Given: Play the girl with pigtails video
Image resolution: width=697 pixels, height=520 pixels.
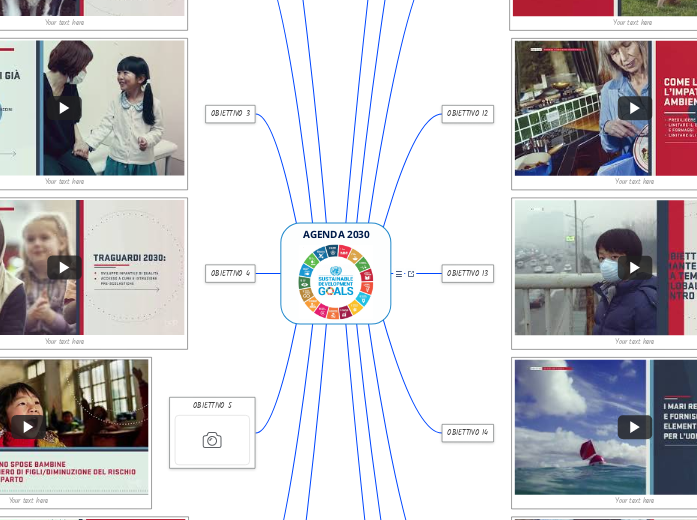Looking at the screenshot, I should click(x=64, y=108).
